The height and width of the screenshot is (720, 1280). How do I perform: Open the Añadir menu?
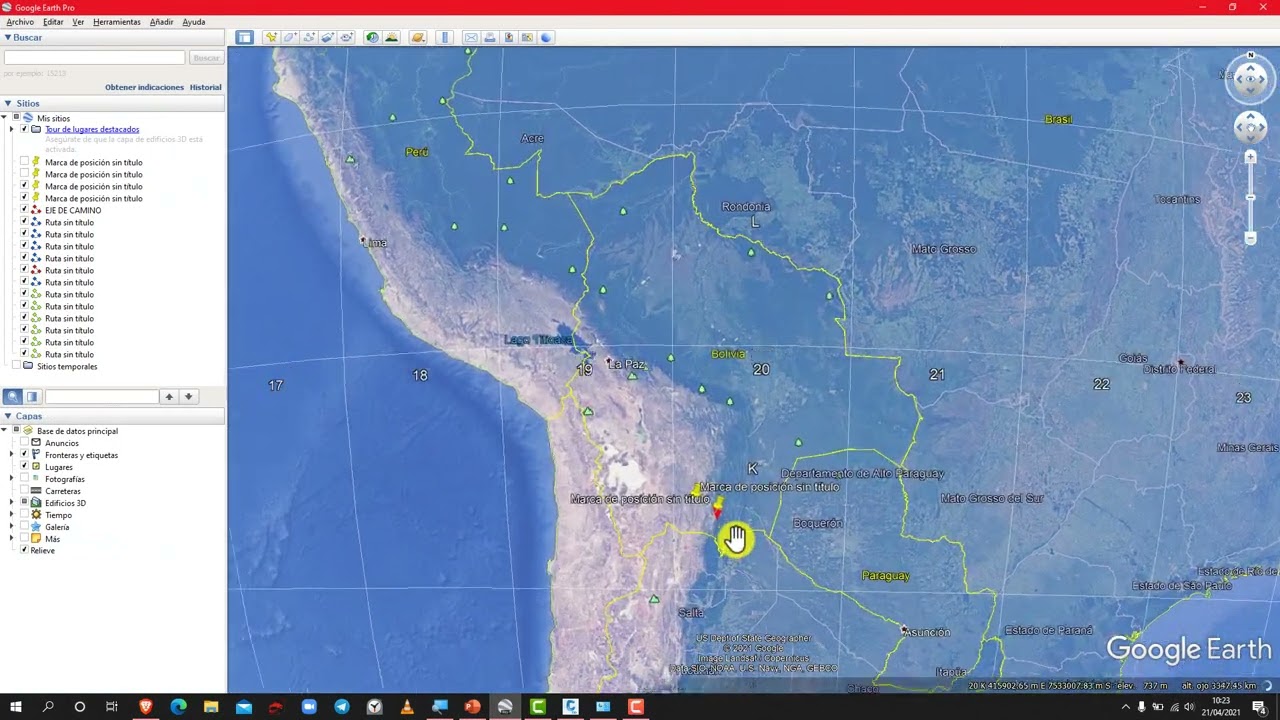click(x=161, y=22)
